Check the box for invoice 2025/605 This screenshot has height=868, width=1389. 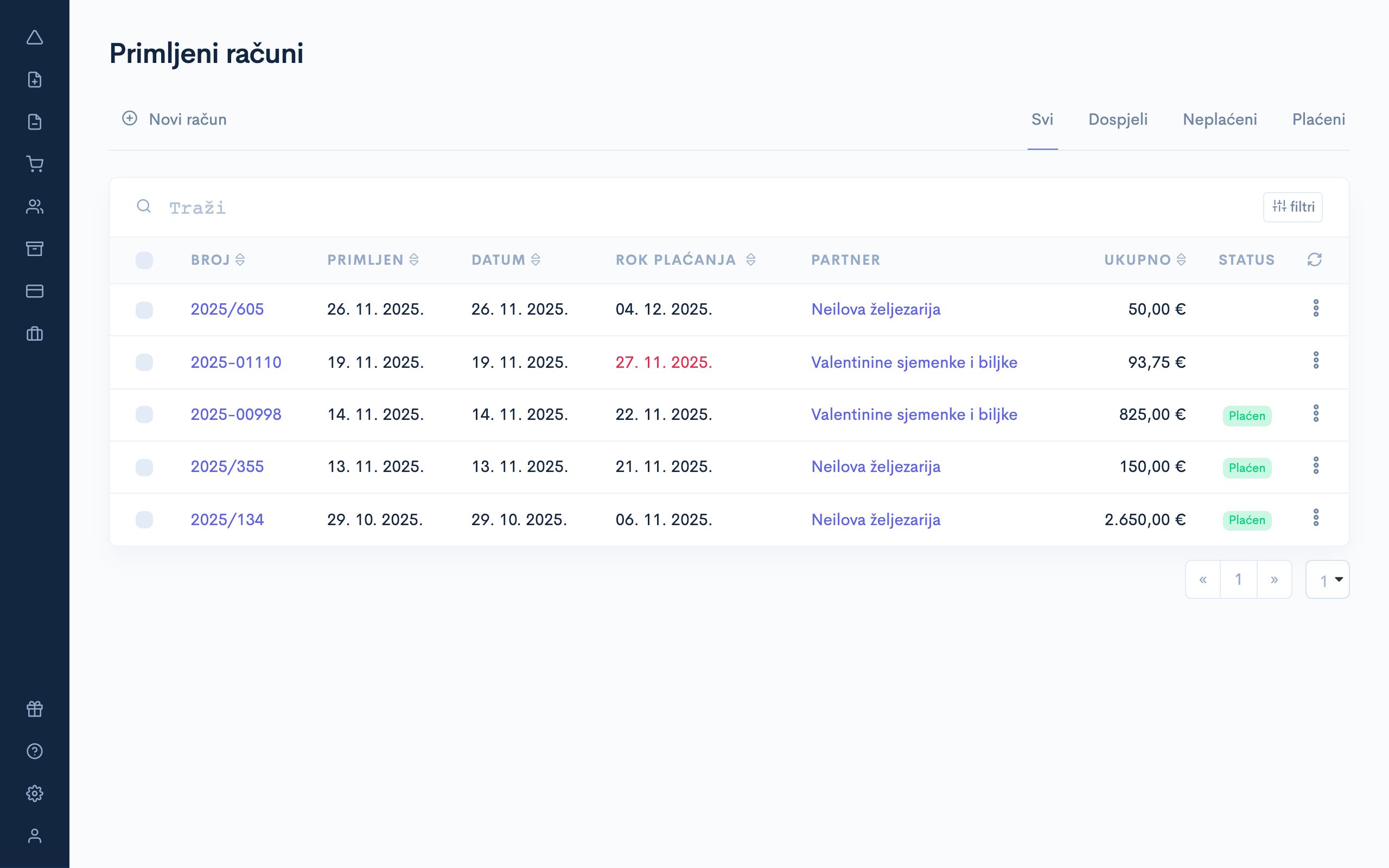coord(144,310)
